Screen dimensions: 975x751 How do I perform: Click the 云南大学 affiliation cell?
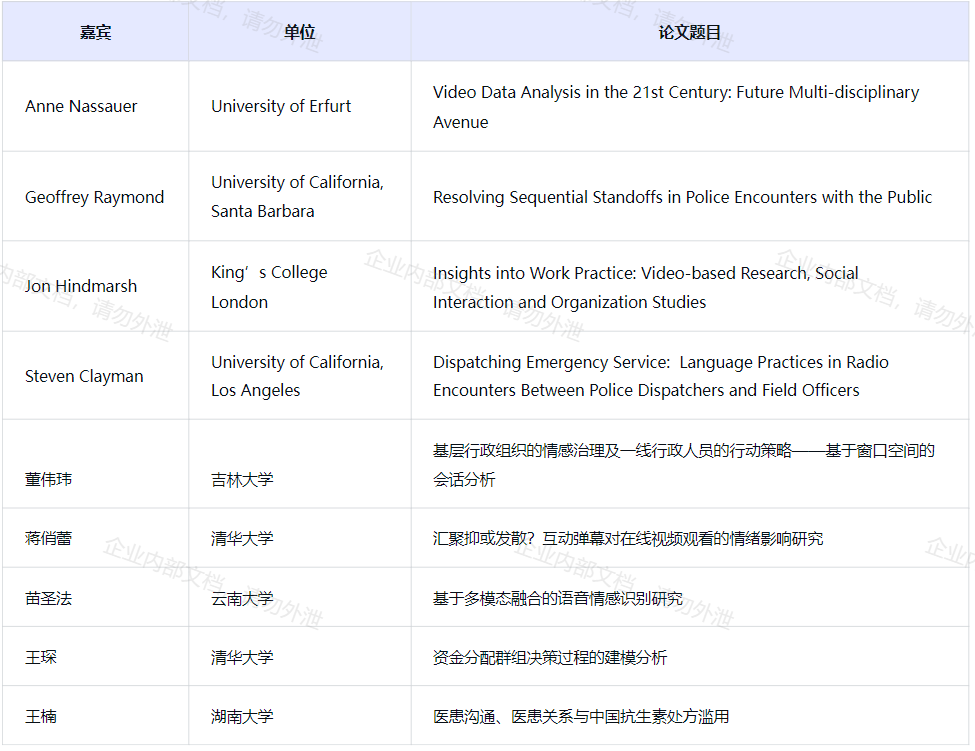click(242, 598)
